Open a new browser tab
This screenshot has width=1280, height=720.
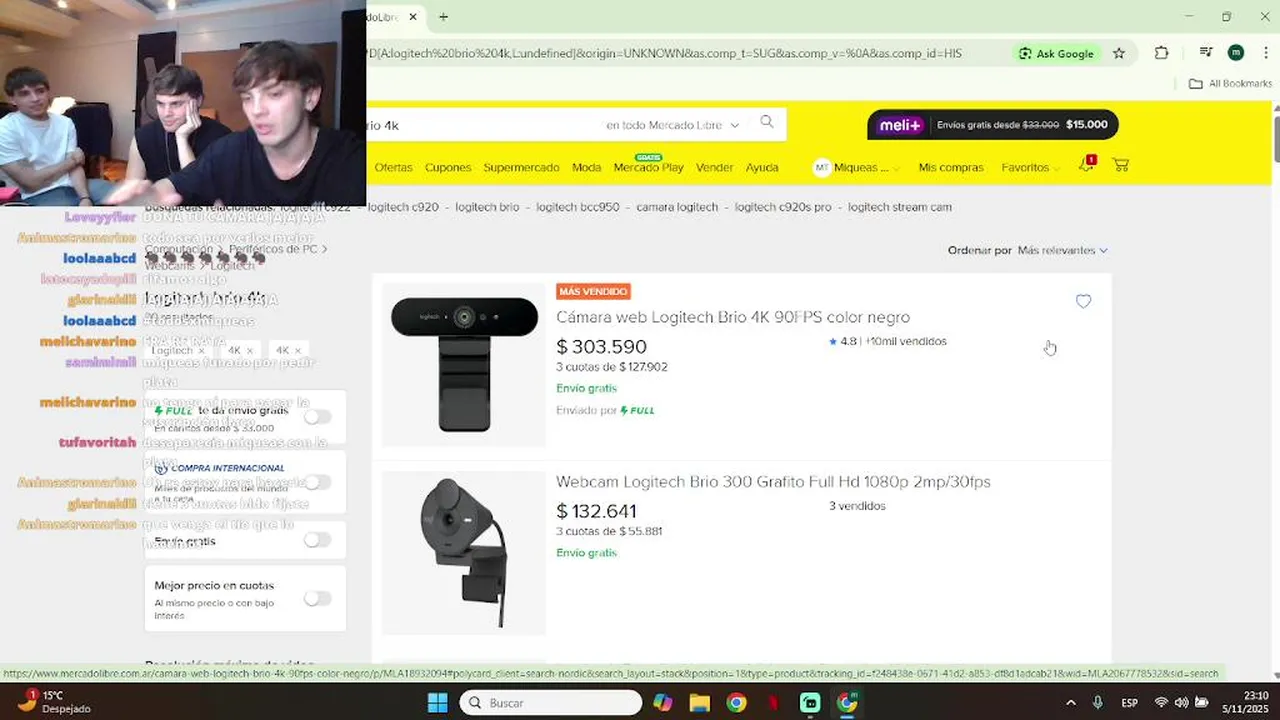(x=443, y=17)
